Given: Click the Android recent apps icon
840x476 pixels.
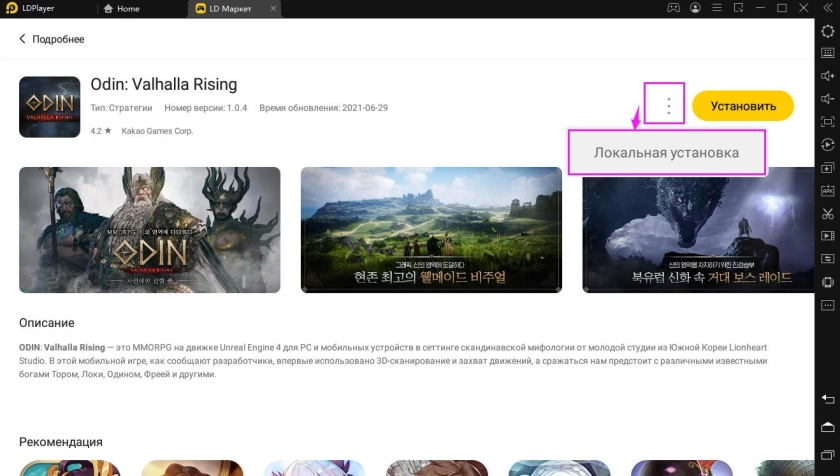Looking at the screenshot, I should click(x=828, y=455).
